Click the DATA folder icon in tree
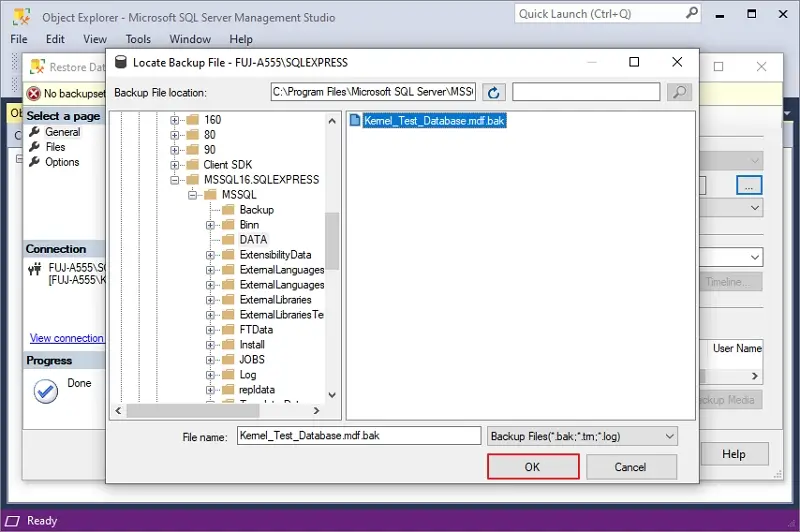This screenshot has height=532, width=800. (x=229, y=240)
